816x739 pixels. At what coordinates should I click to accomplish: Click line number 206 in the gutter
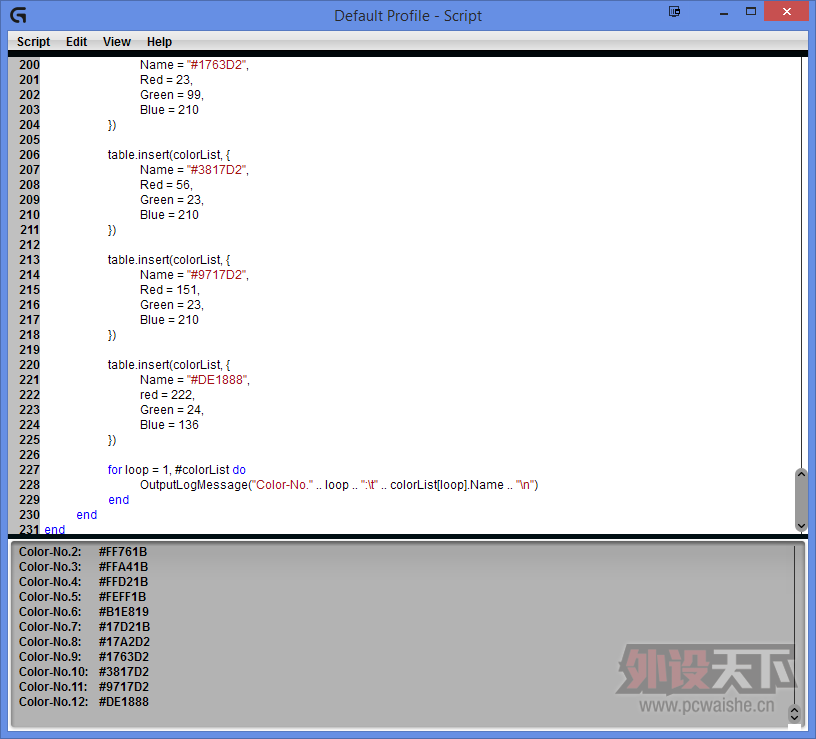(x=29, y=155)
